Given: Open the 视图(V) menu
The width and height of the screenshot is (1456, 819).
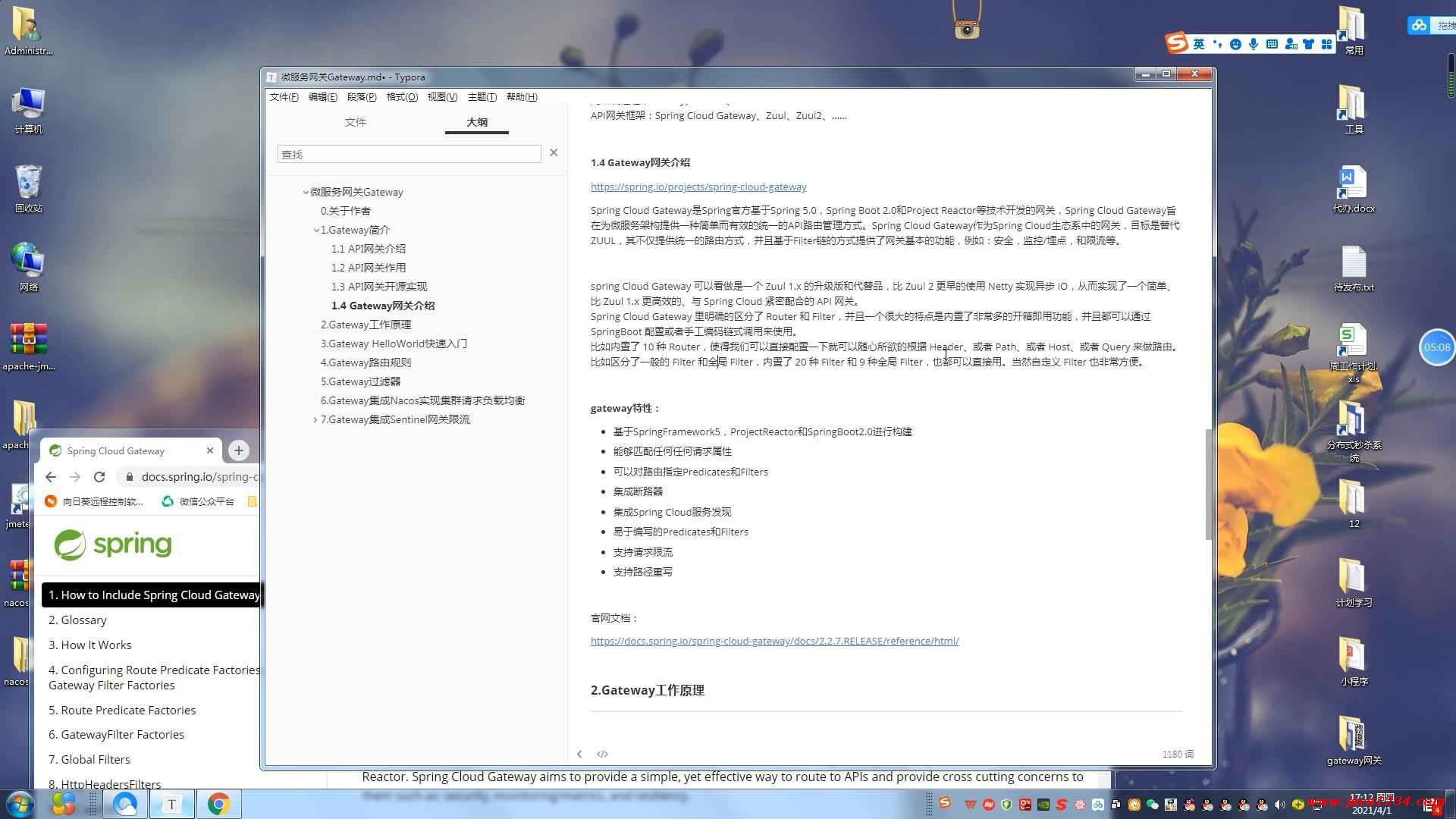Looking at the screenshot, I should tap(442, 97).
